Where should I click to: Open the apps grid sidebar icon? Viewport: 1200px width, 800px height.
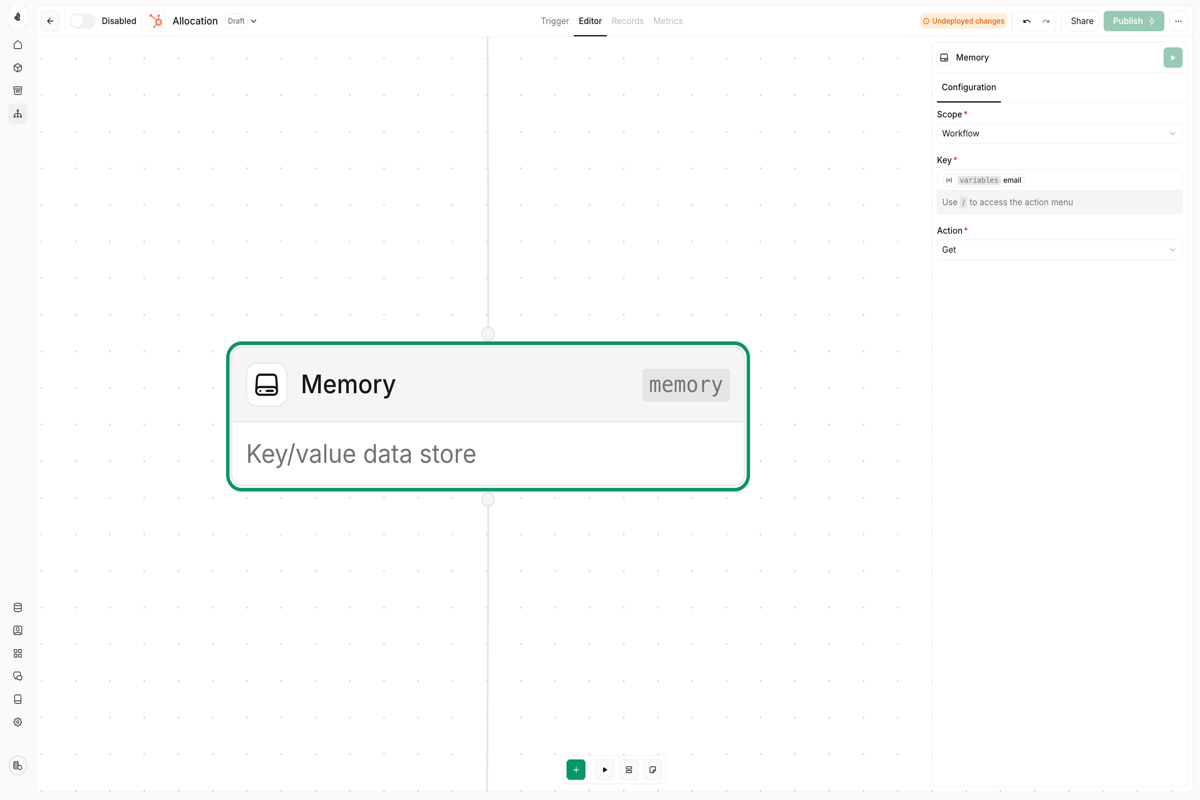[17, 653]
